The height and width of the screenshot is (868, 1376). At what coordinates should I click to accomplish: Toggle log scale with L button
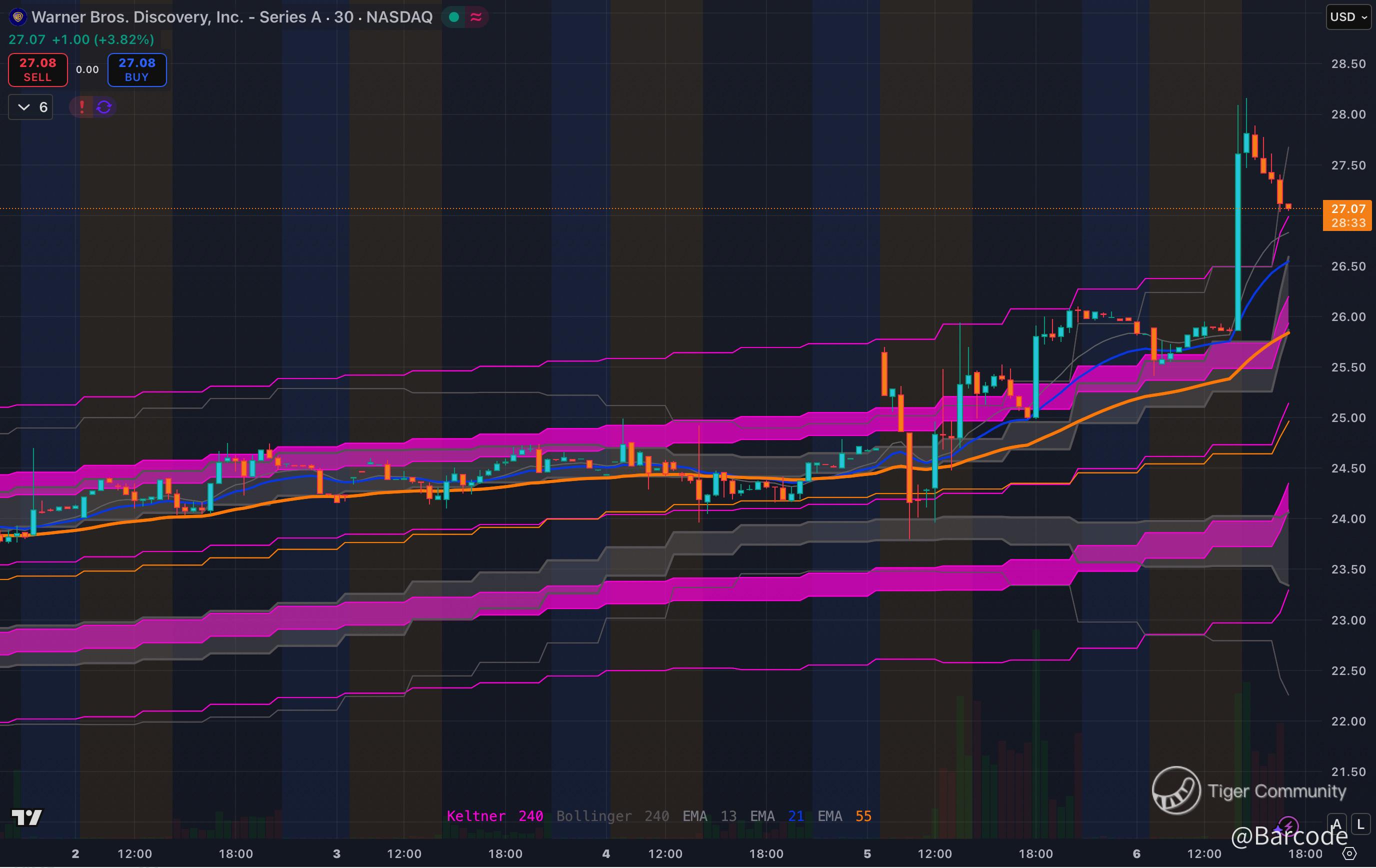(1360, 824)
